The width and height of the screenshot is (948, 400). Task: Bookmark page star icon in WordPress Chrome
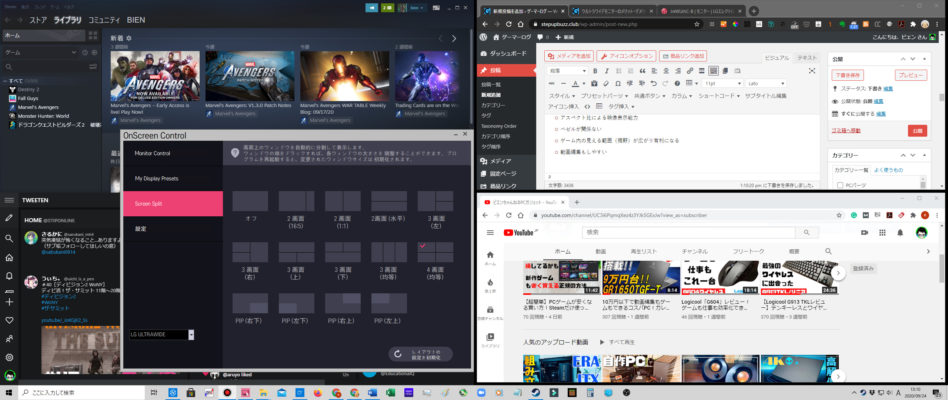pyautogui.click(x=697, y=24)
